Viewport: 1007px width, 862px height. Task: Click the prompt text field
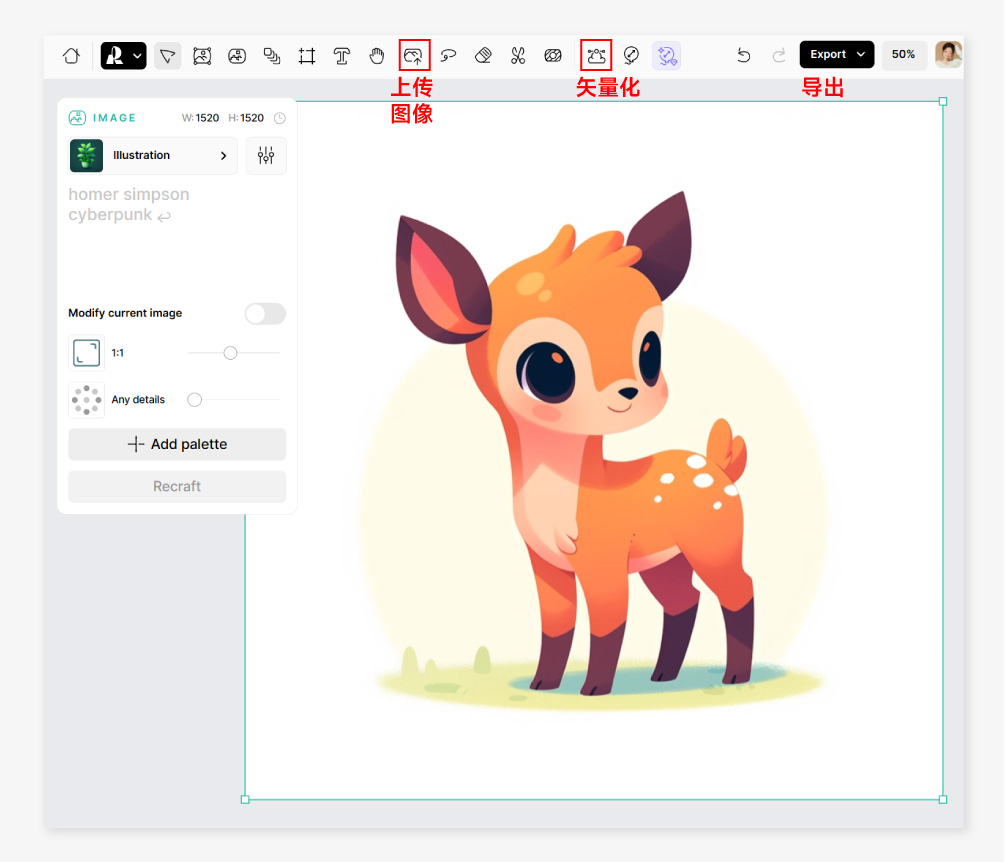point(177,238)
